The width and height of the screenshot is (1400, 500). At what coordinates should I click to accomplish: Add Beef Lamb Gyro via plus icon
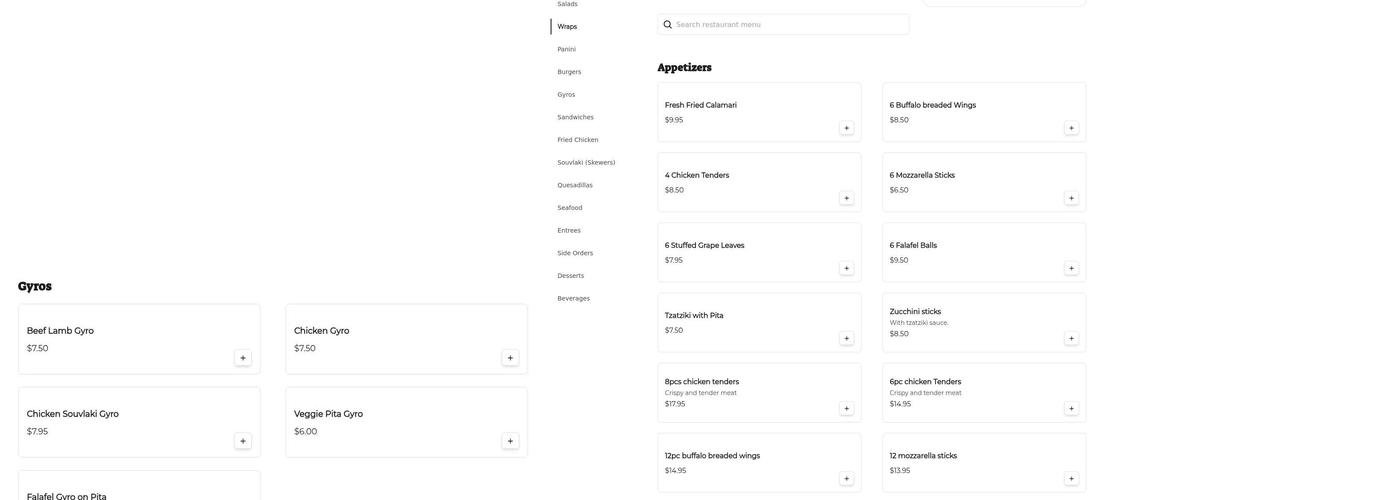point(243,358)
